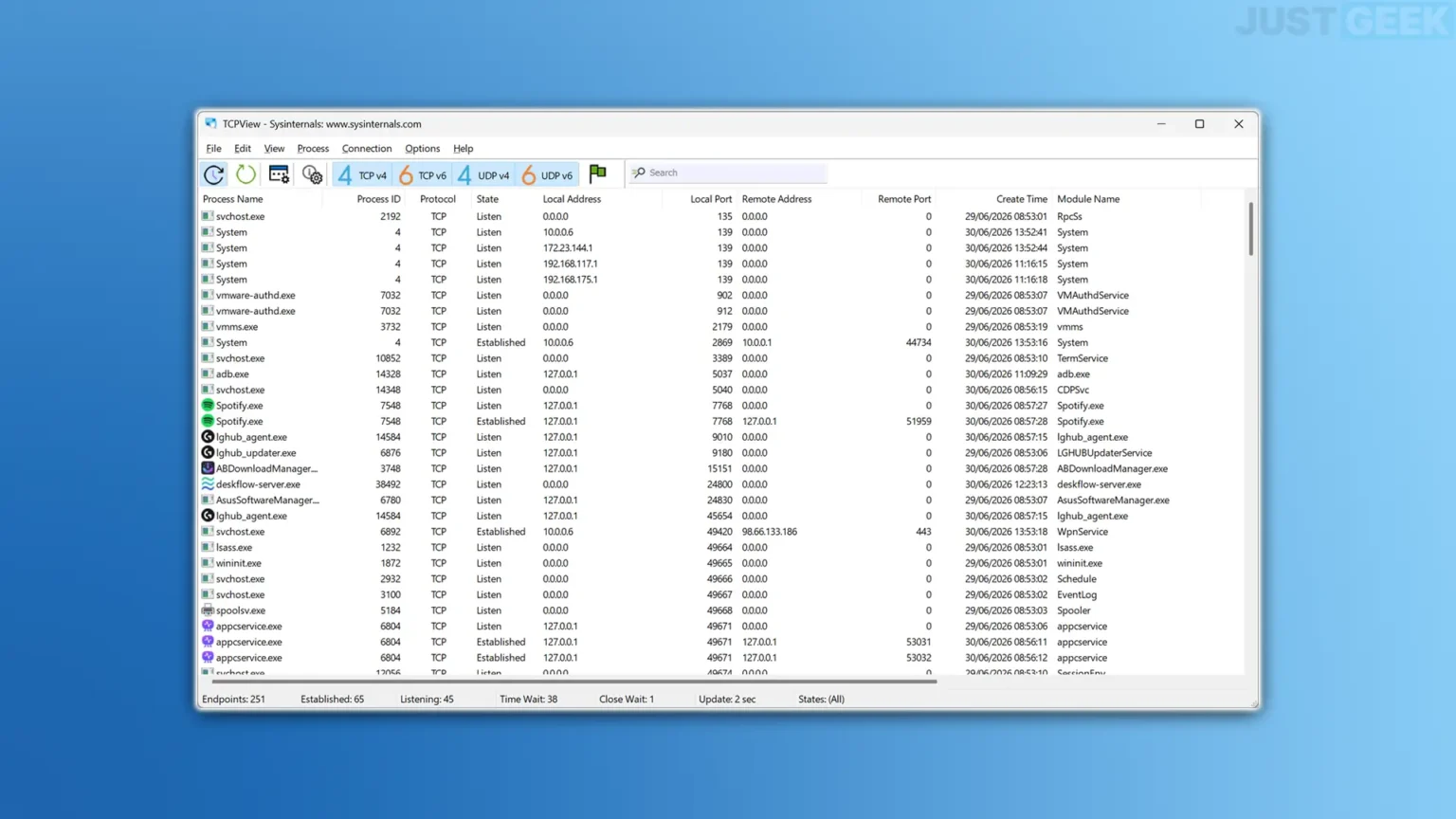Sort by the Remote Address column header

[x=776, y=199]
